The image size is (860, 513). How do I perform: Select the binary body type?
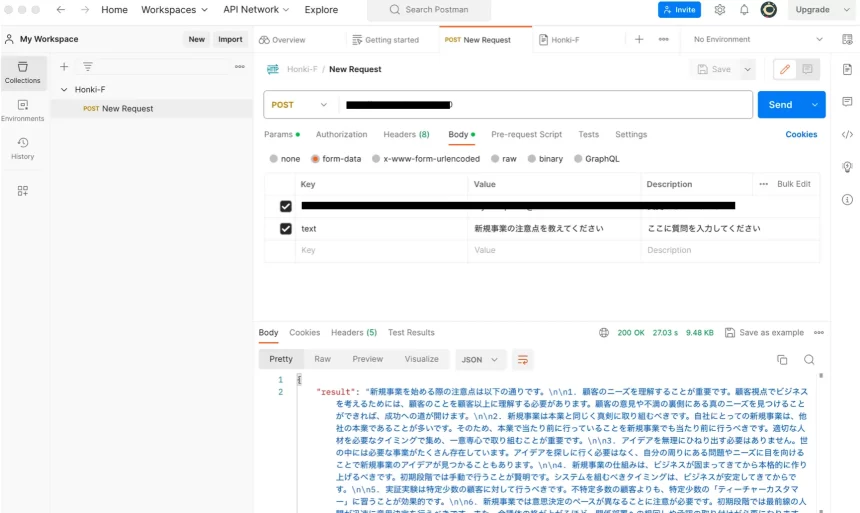[x=531, y=159]
